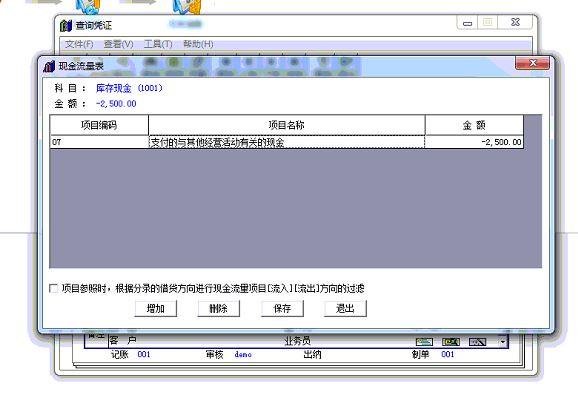Click the 出纳 label in voucher footer
This screenshot has width=578, height=416.
click(312, 354)
